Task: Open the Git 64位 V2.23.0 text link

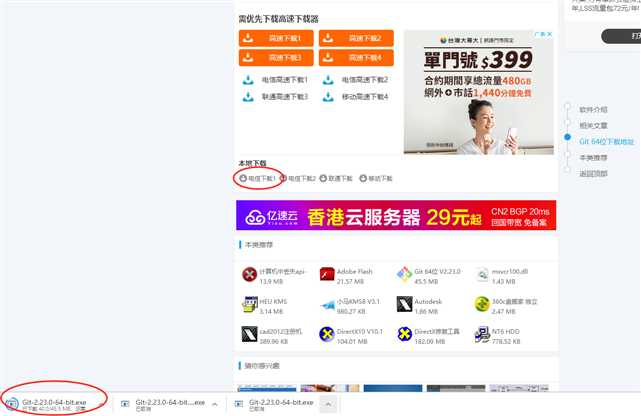Action: click(437, 271)
